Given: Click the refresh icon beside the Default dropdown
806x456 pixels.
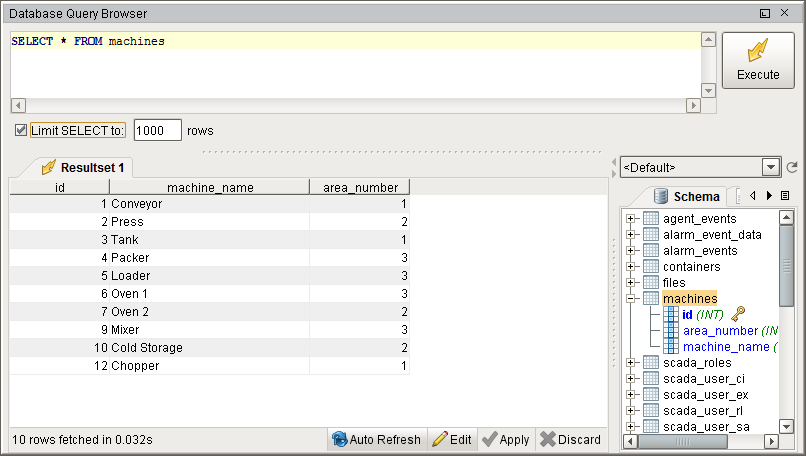Looking at the screenshot, I should (792, 167).
